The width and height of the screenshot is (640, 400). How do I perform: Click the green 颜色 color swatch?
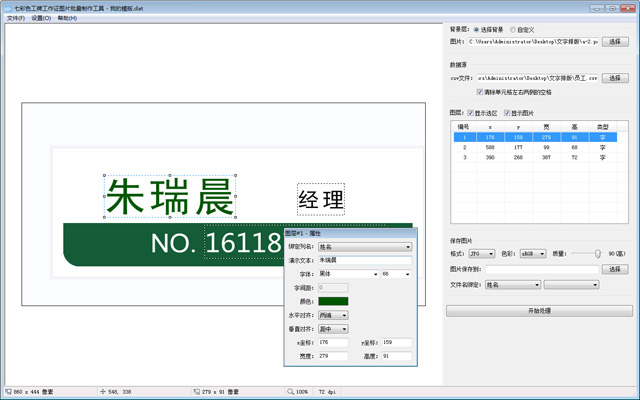pyautogui.click(x=333, y=301)
